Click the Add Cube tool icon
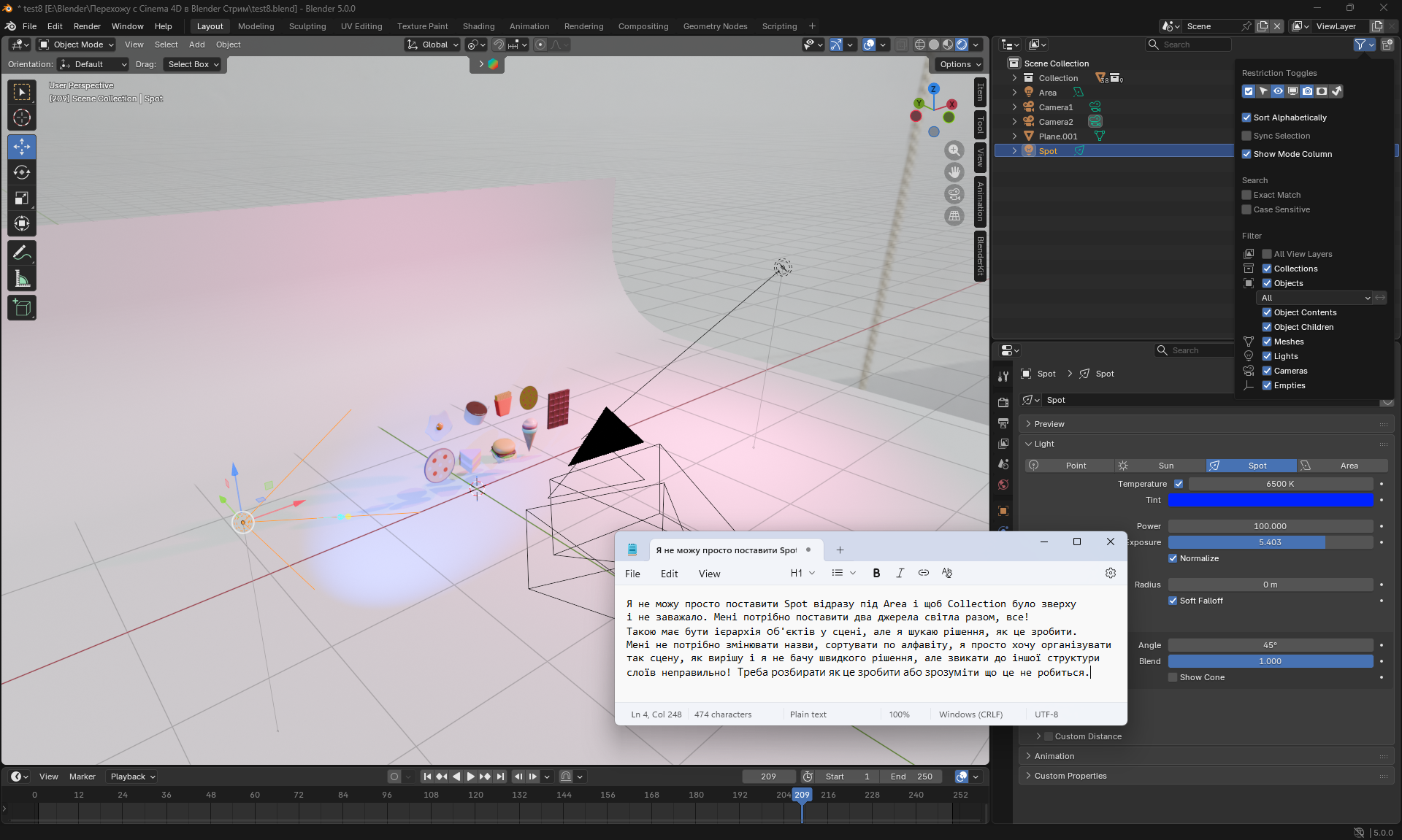This screenshot has width=1402, height=840. point(22,308)
